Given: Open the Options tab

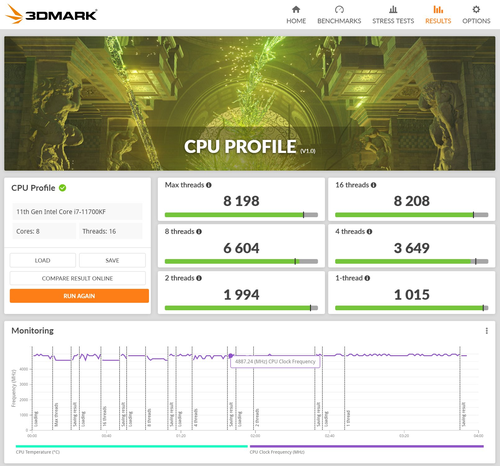Looking at the screenshot, I should 476,15.
